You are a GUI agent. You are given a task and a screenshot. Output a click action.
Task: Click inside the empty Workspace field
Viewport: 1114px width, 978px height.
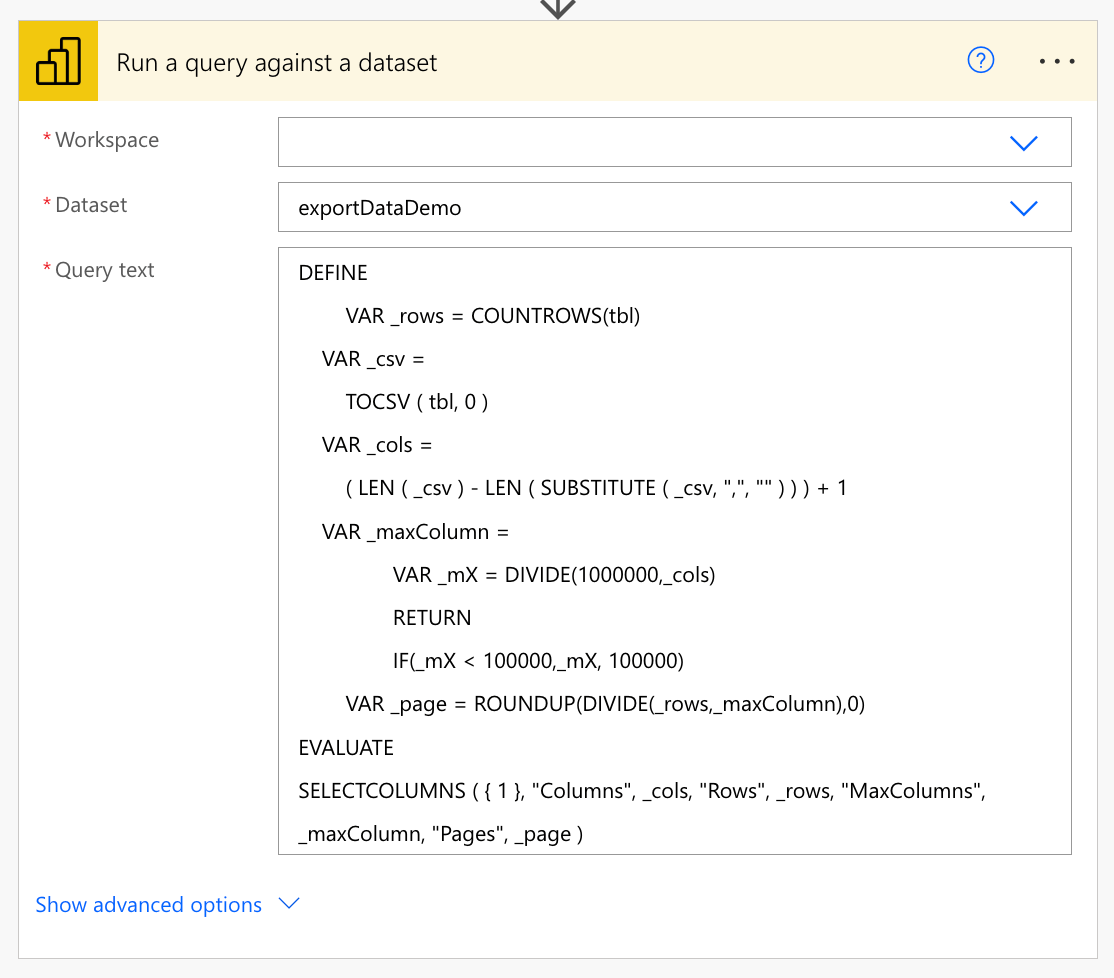pos(674,142)
